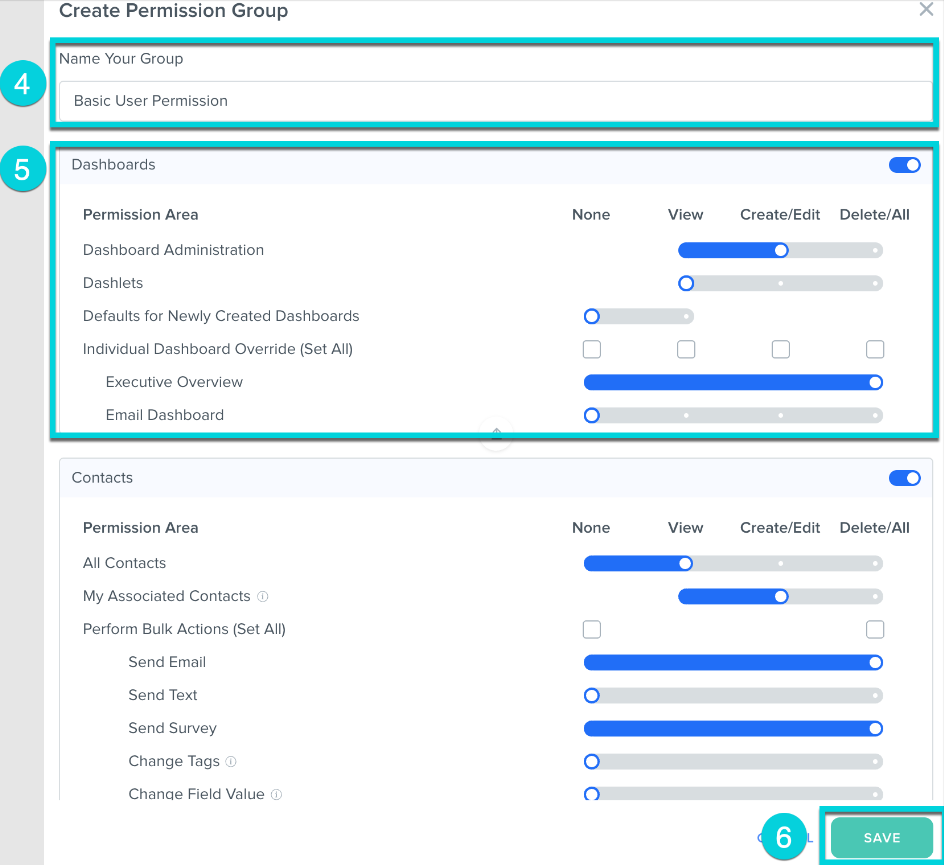
Task: Check Create/Edit box for Individual Dashboard Override
Action: (780, 349)
